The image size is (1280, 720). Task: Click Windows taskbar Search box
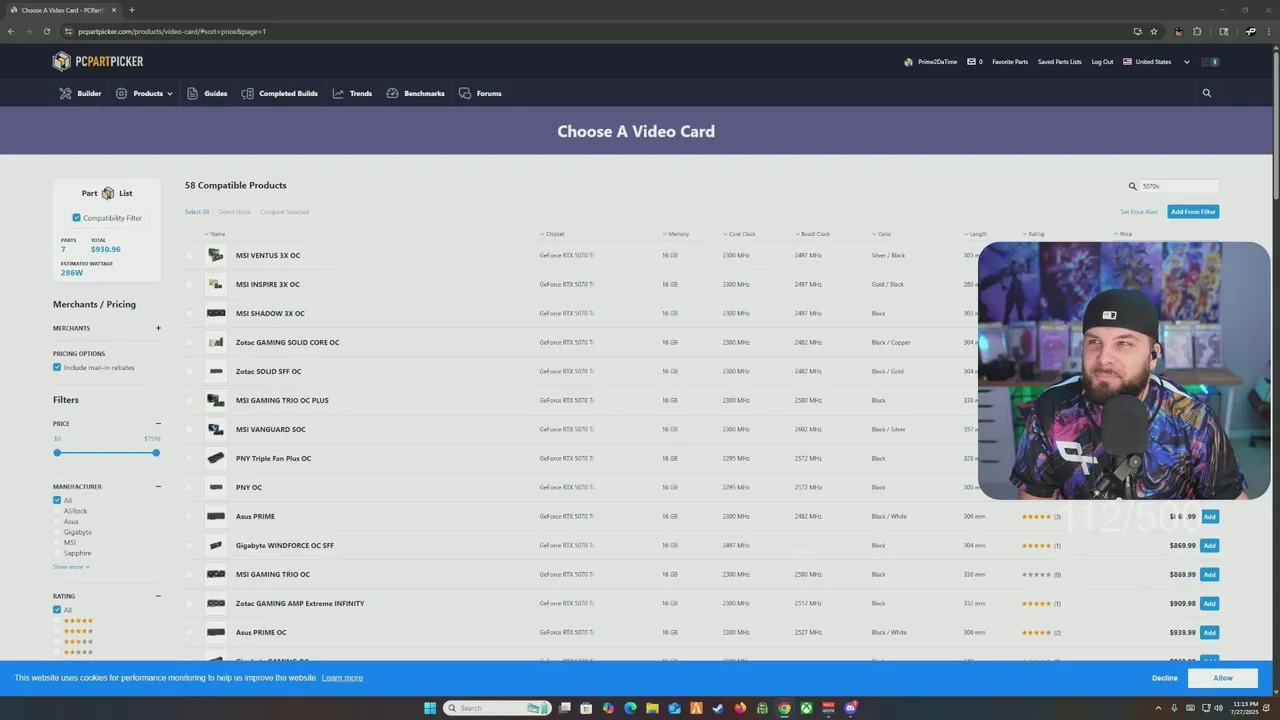pos(498,708)
